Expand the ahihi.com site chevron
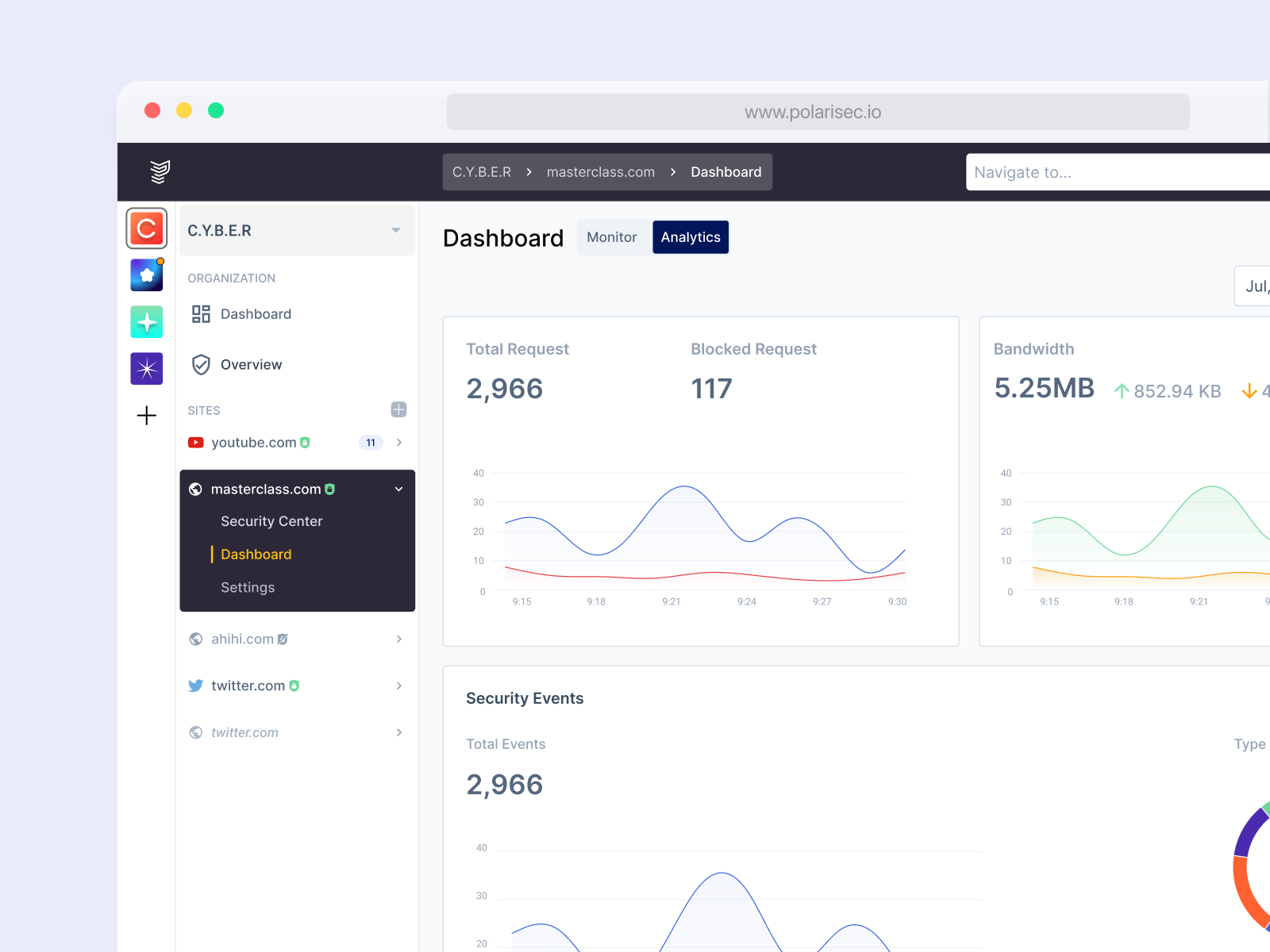The image size is (1270, 952). tap(398, 639)
